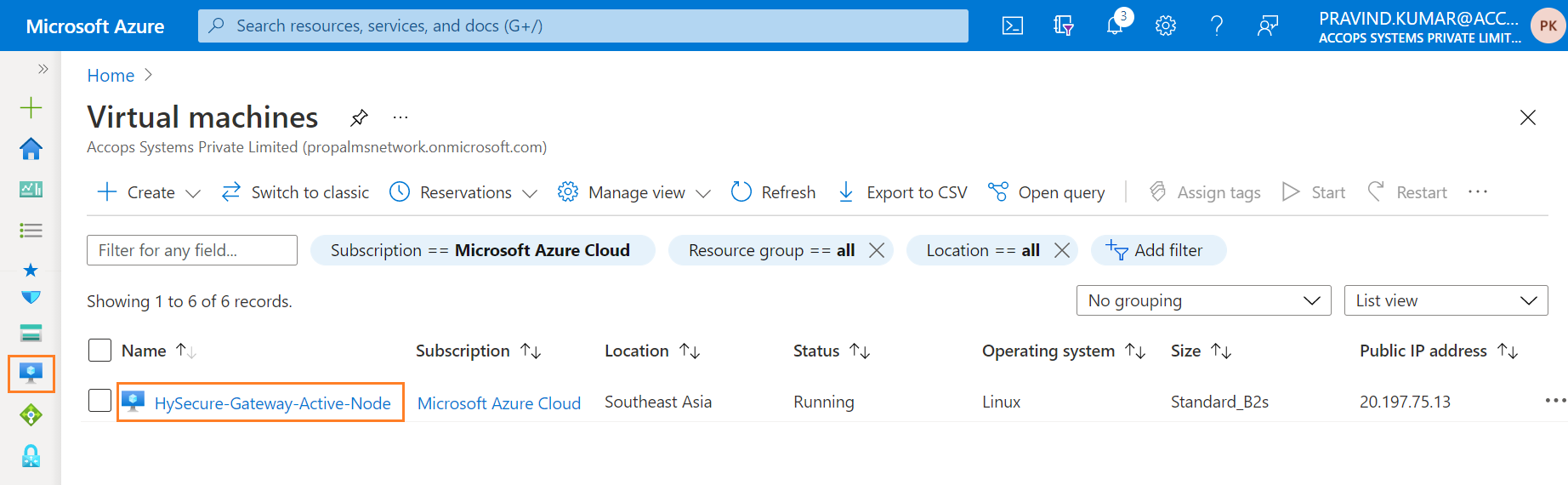Tick the select all header checkbox
This screenshot has height=485, width=1568.
coord(99,351)
